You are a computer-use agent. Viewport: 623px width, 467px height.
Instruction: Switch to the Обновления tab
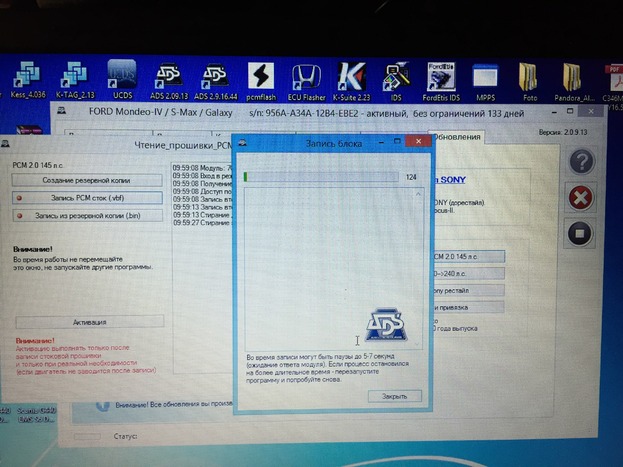click(456, 137)
